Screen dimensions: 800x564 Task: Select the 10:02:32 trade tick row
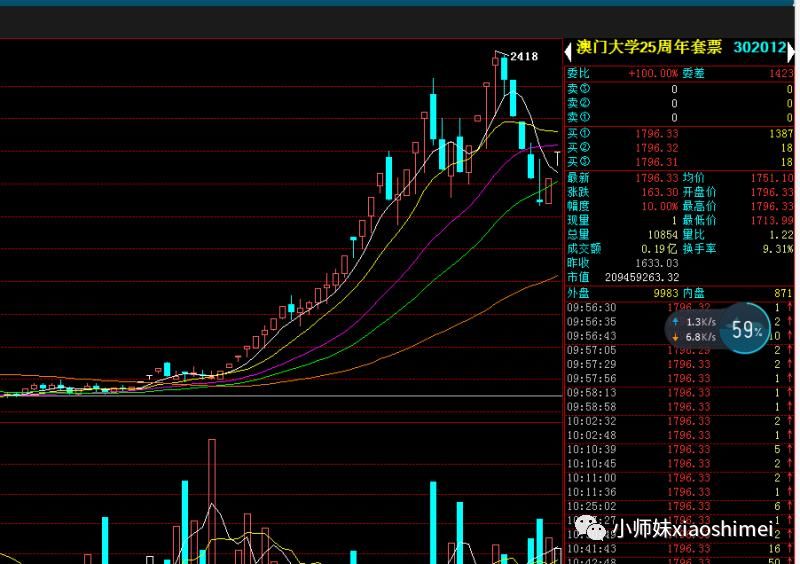(x=680, y=422)
